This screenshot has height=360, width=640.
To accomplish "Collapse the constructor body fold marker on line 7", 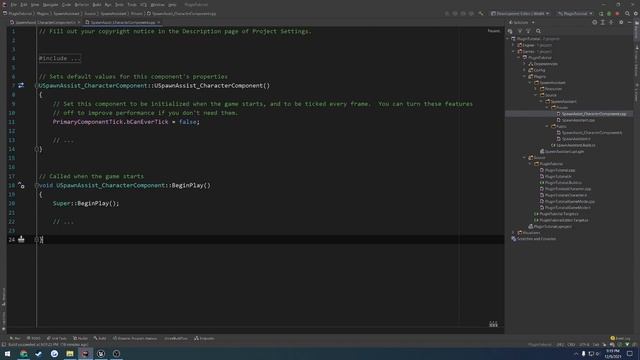I will [x=36, y=86].
